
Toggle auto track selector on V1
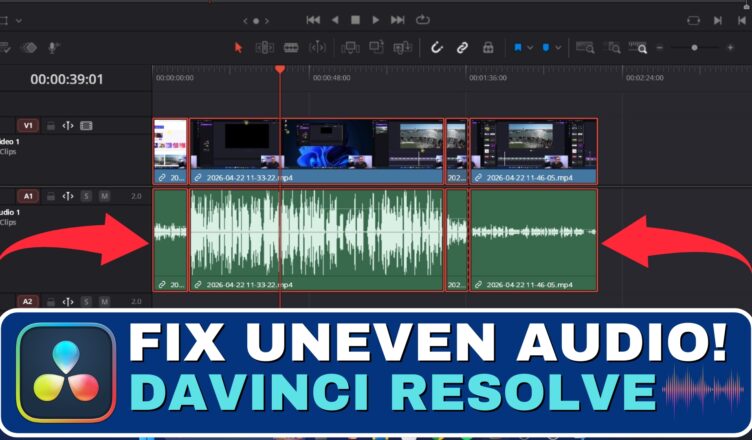68,126
